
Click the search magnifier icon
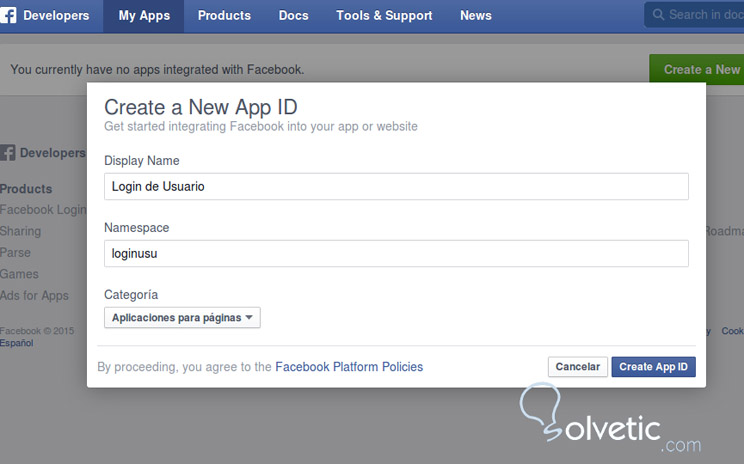[659, 15]
